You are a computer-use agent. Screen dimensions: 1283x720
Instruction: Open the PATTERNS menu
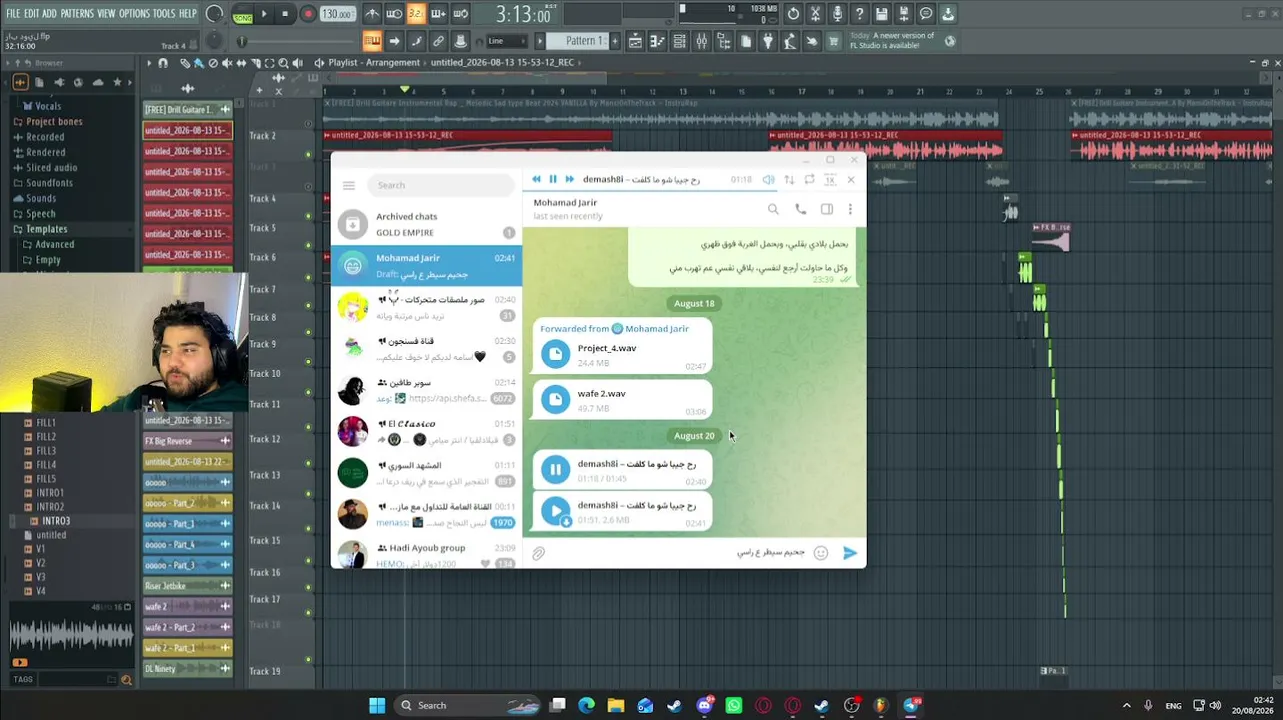77,13
